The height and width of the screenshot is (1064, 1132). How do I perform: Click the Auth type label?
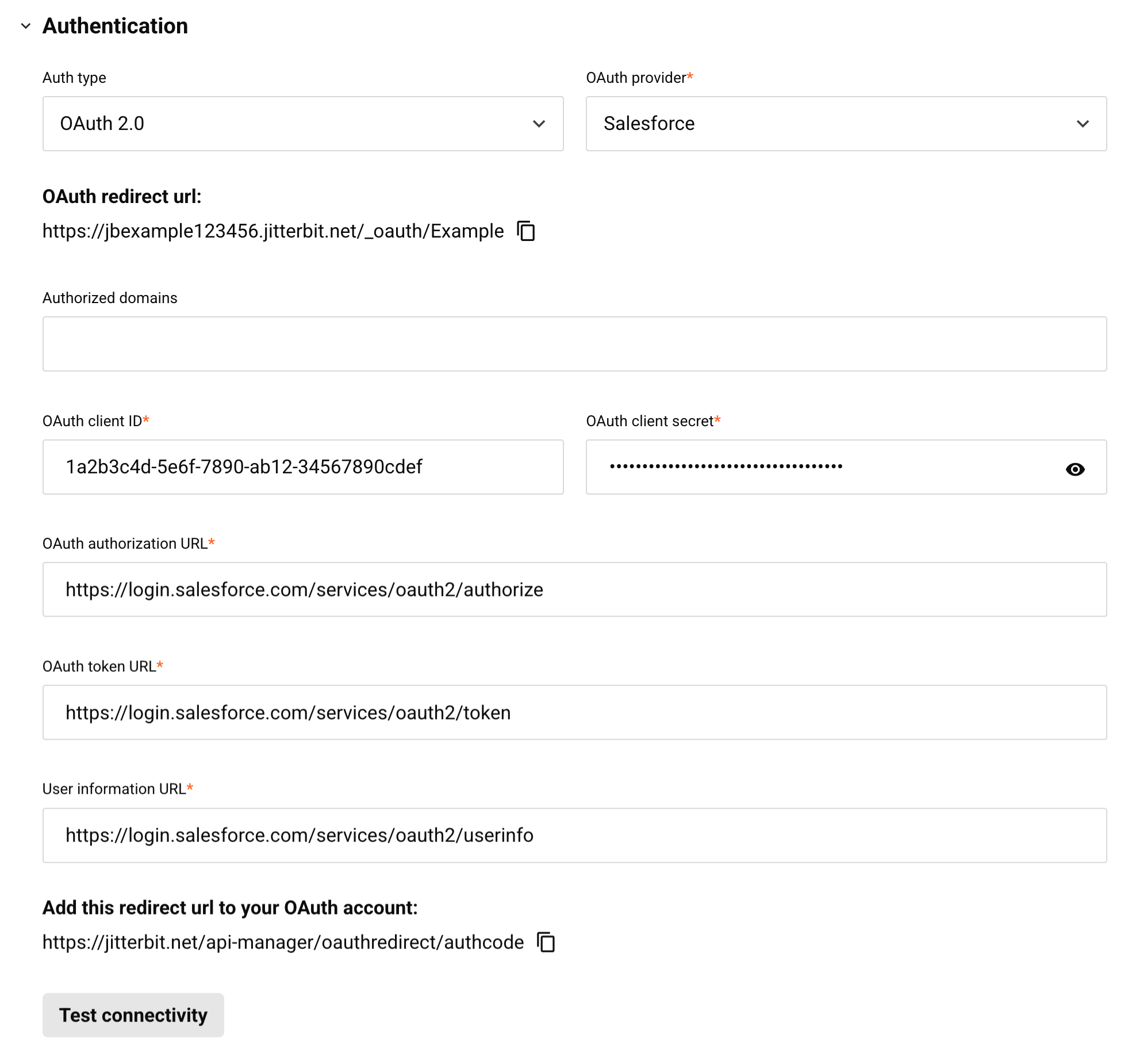coord(74,78)
